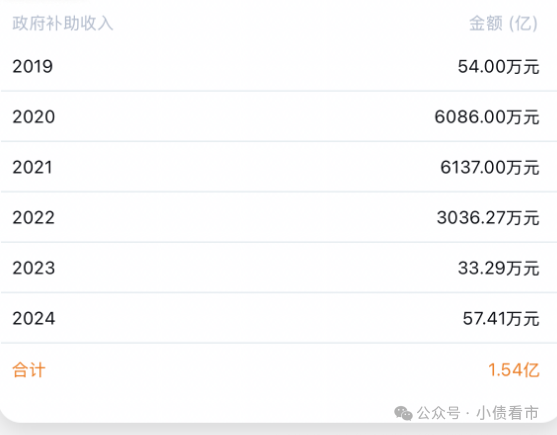Select the 2023 year label

coord(34,268)
